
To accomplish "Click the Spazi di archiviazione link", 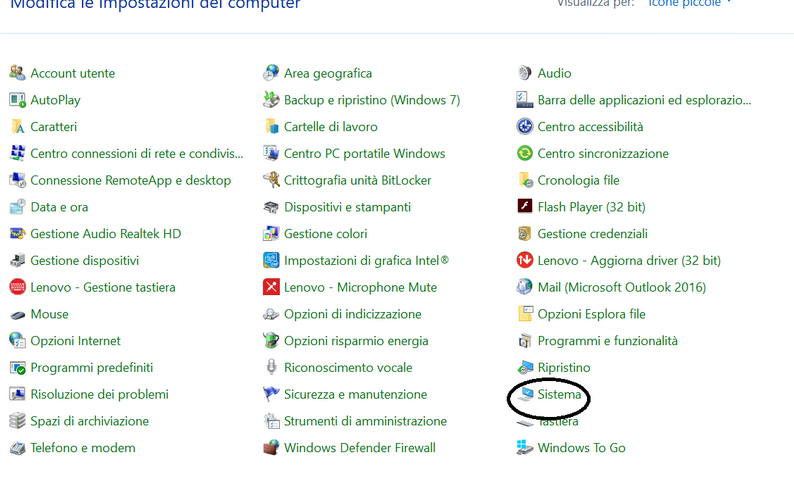I will (90, 421).
